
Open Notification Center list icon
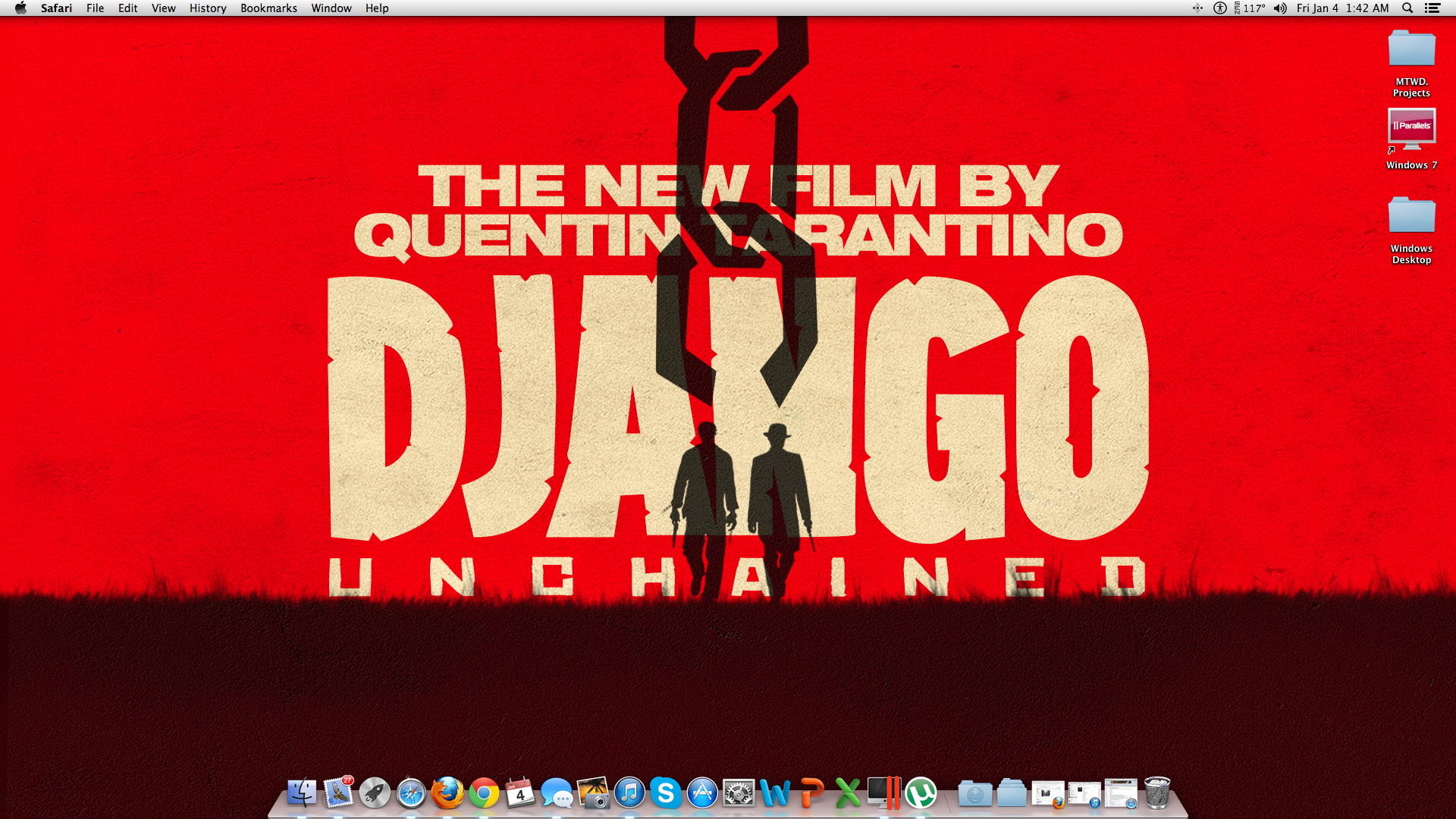[x=1432, y=8]
